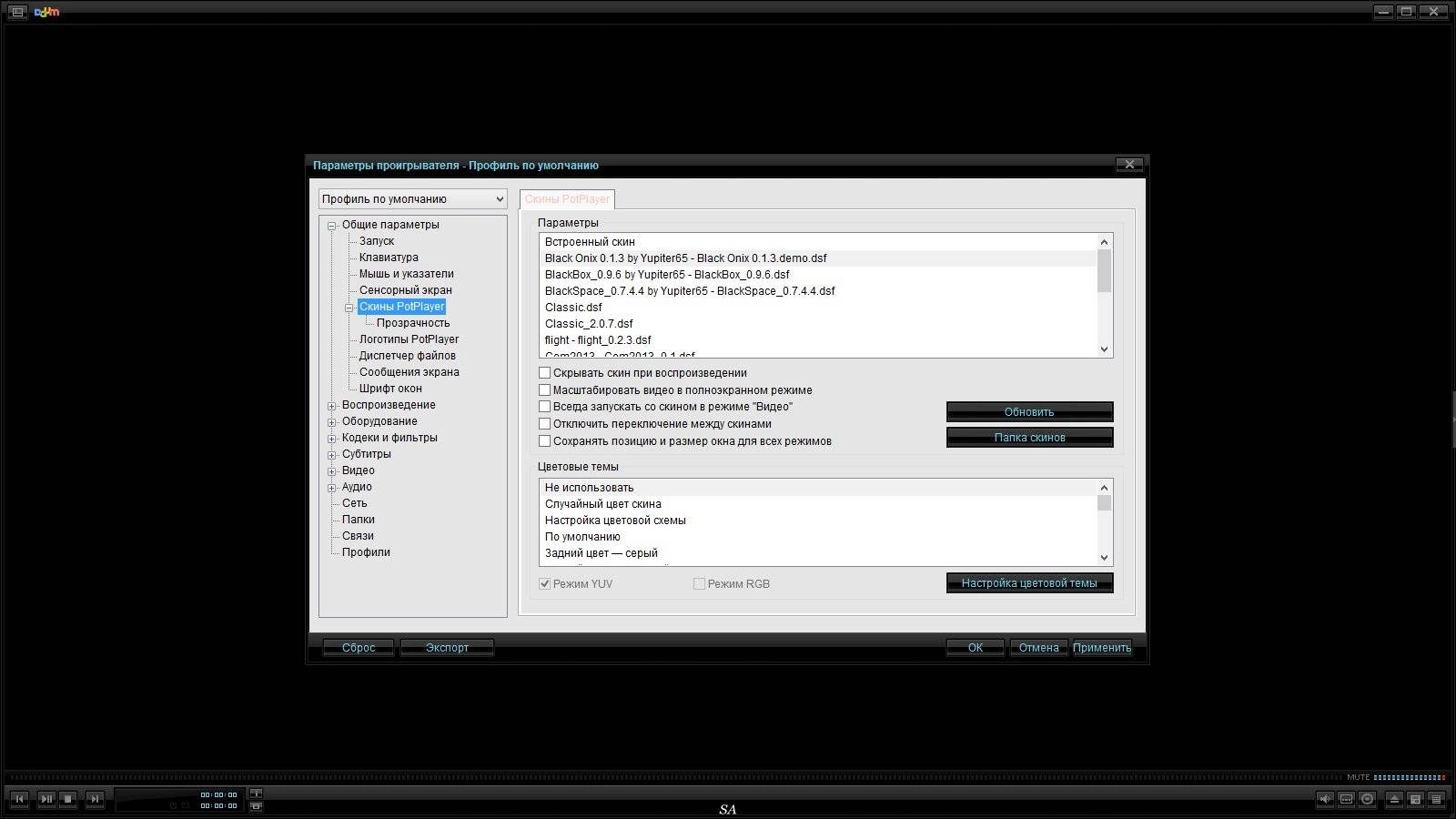
Task: Click the main menu icon in top-left corner
Action: 17,12
